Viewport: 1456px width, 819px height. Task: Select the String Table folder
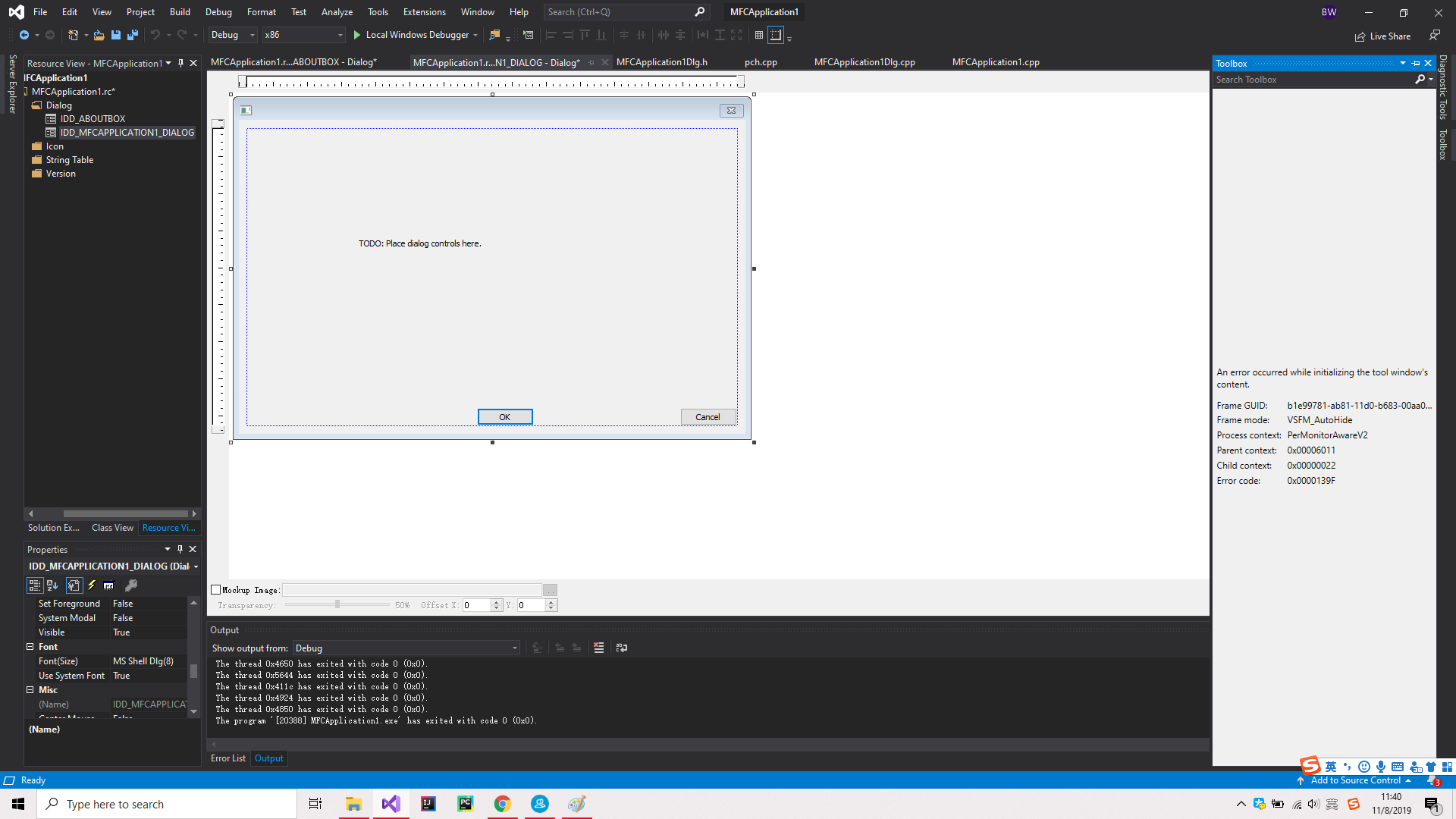(70, 160)
